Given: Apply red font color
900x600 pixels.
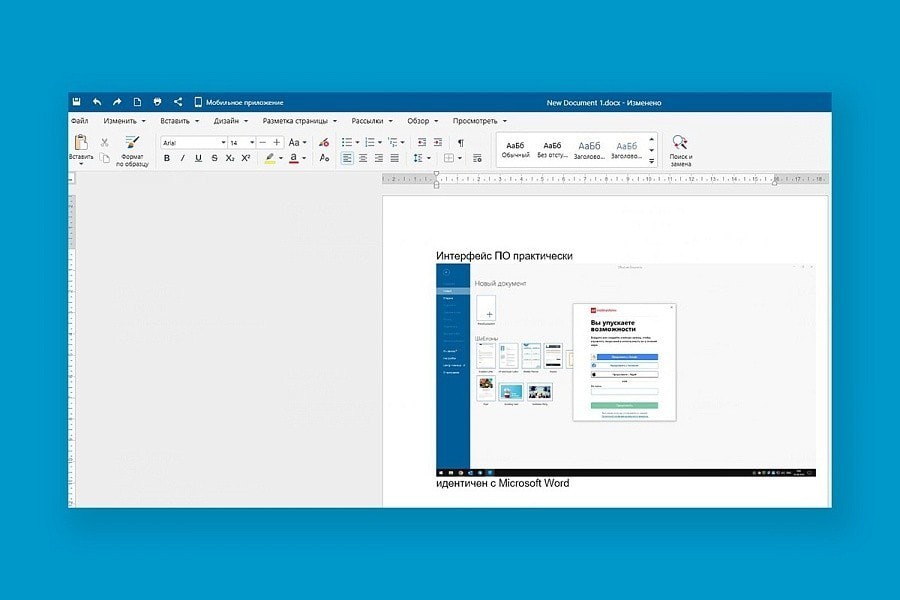Looking at the screenshot, I should [x=294, y=158].
